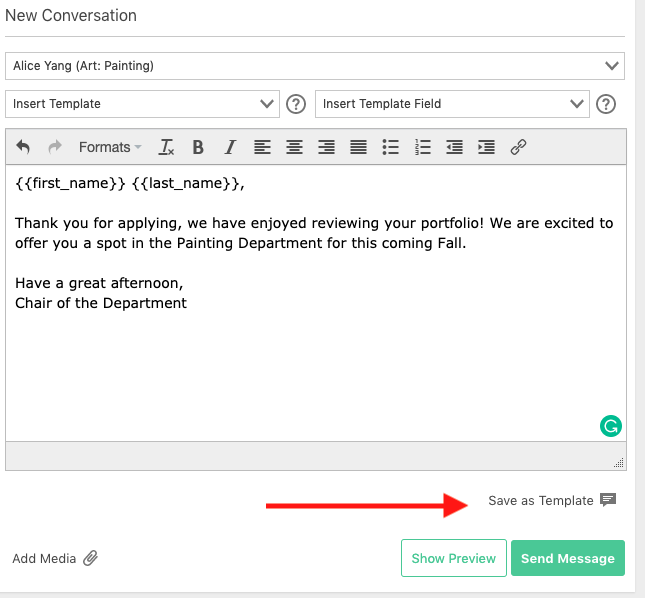Open the Formats dropdown menu
Screen dimensions: 645x598
[x=110, y=147]
